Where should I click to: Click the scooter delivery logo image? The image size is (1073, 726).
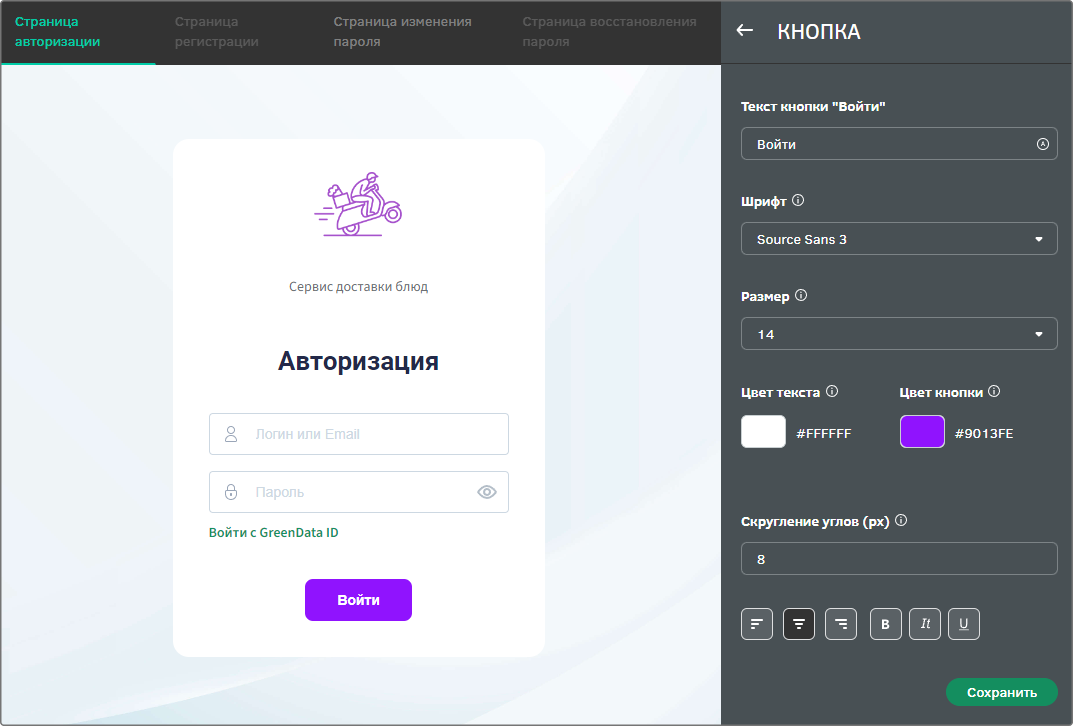click(x=358, y=204)
